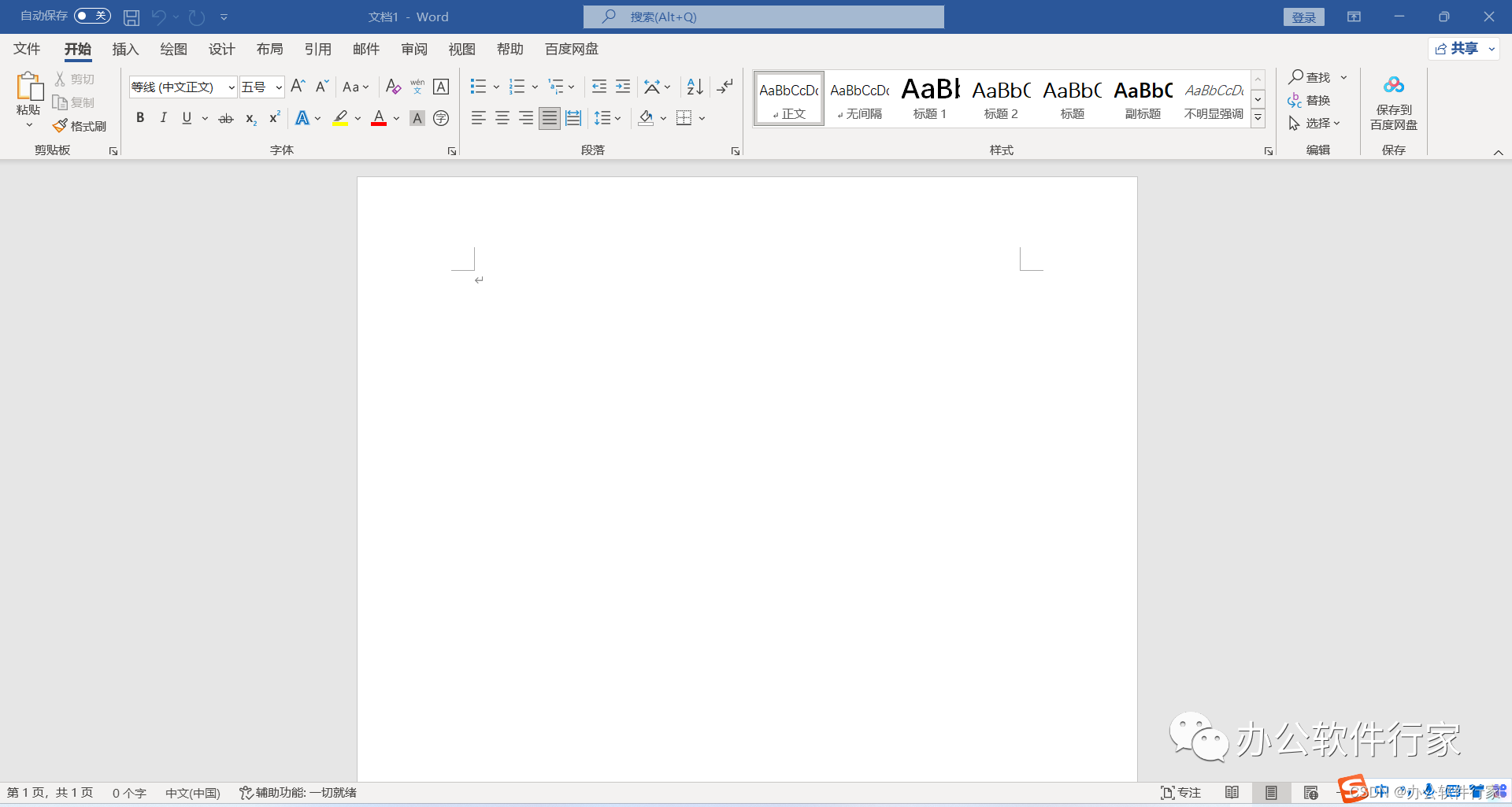Sort text with A-Z icon
Image resolution: width=1512 pixels, height=807 pixels.
[695, 87]
